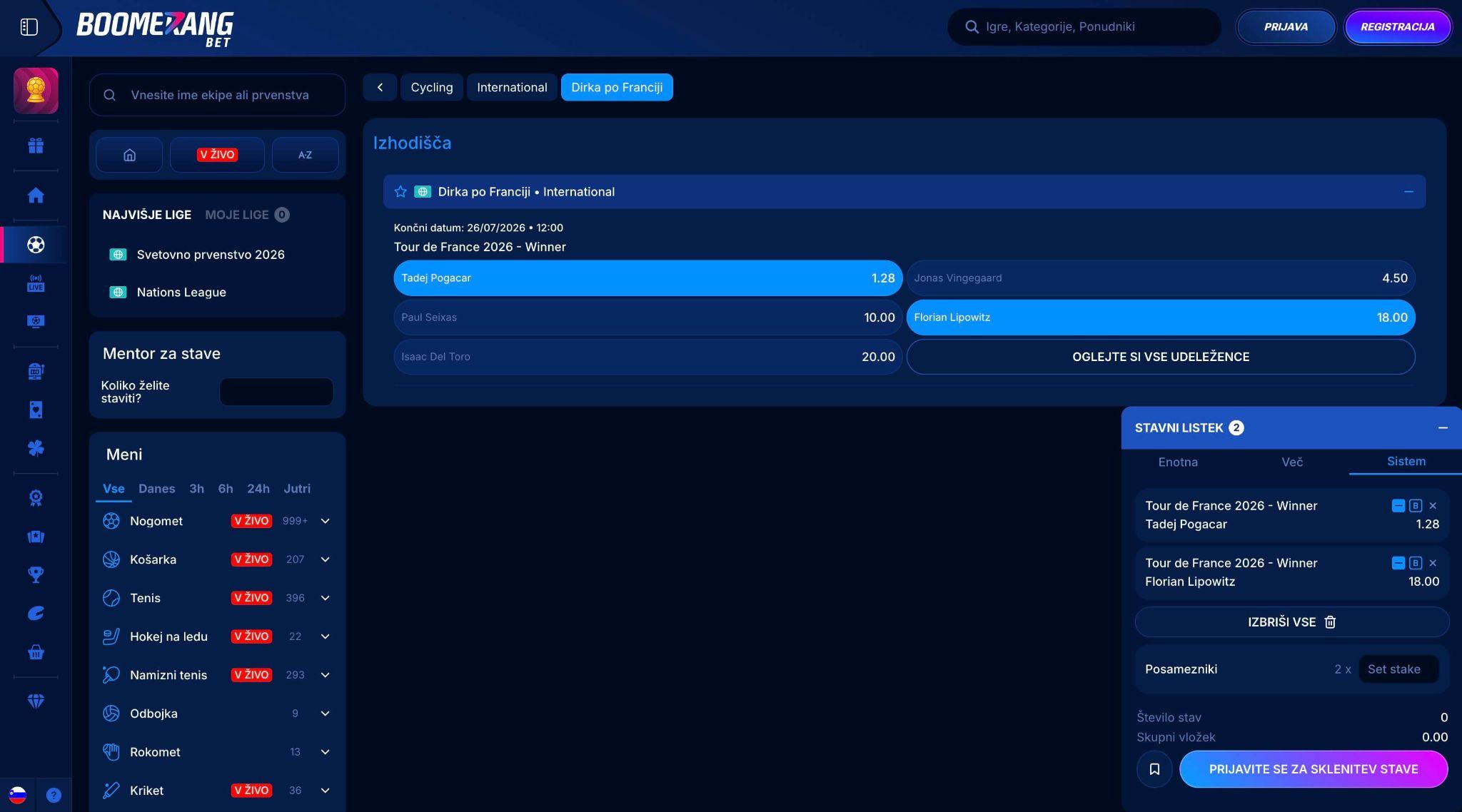
Task: Switch to Enotna bet slip tab
Action: (1178, 462)
